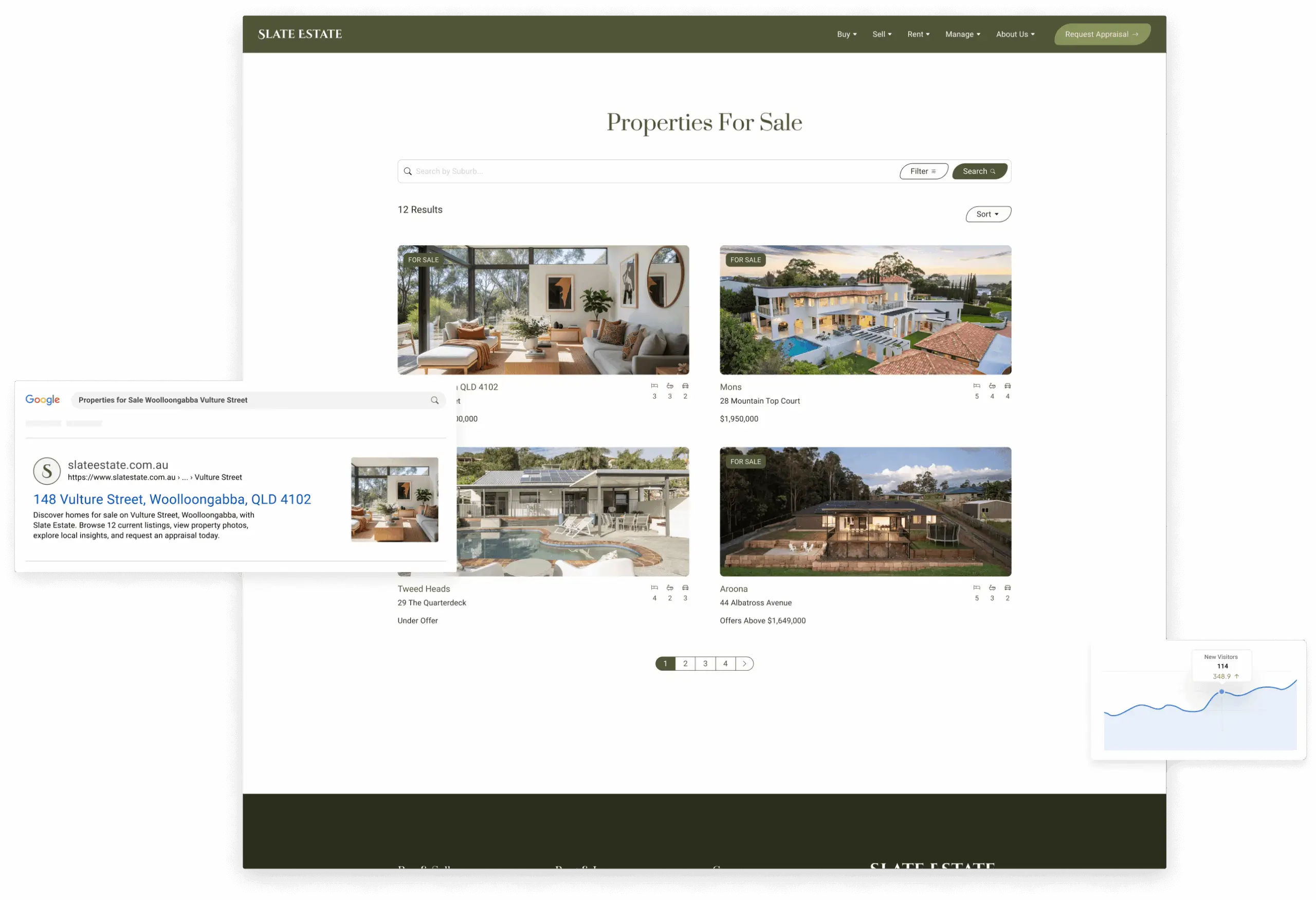
Task: Open the 148 Vulture Street Google result link
Action: (172, 499)
